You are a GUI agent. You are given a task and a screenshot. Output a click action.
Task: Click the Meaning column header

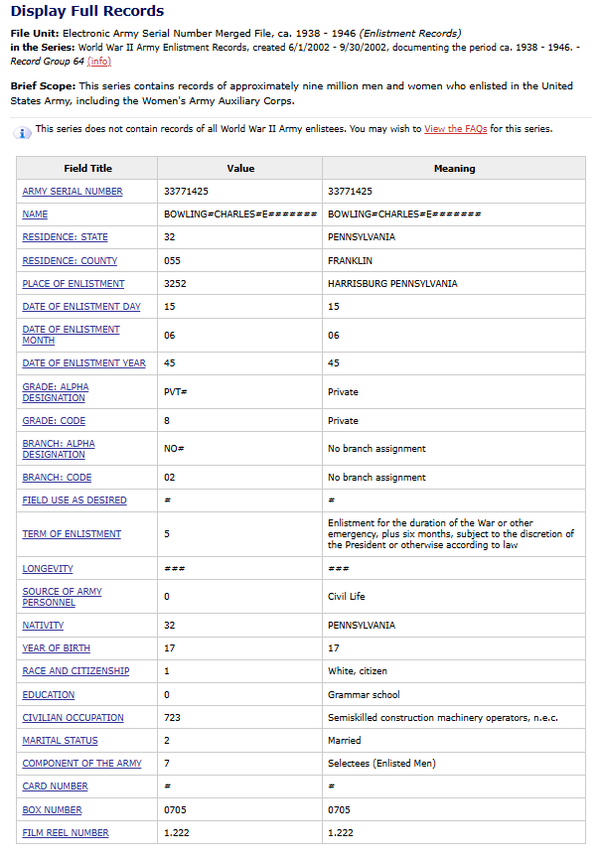click(454, 168)
